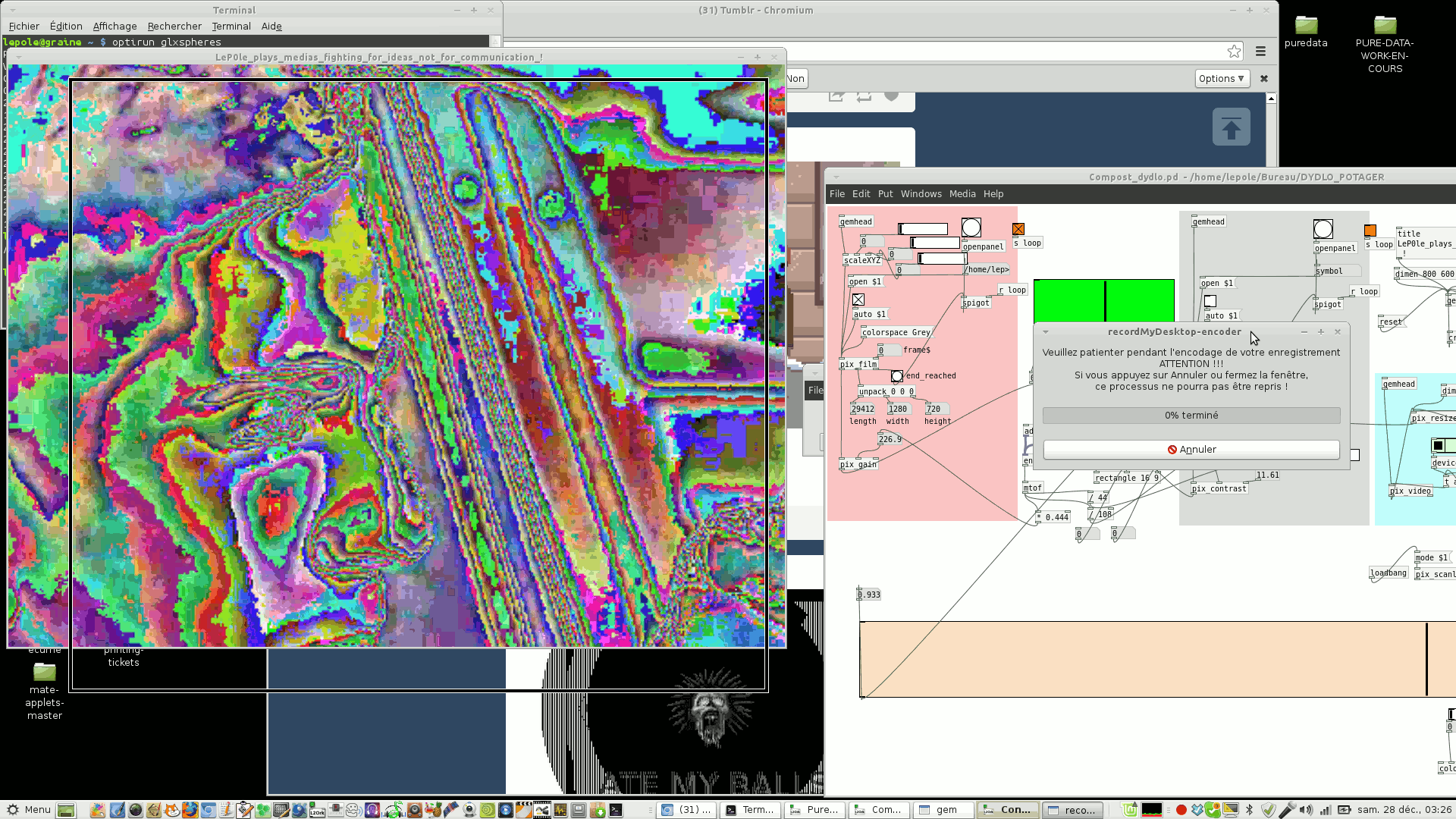This screenshot has width=1456, height=819.
Task: Open the Options dropdown in Chromium
Action: coord(1221,78)
